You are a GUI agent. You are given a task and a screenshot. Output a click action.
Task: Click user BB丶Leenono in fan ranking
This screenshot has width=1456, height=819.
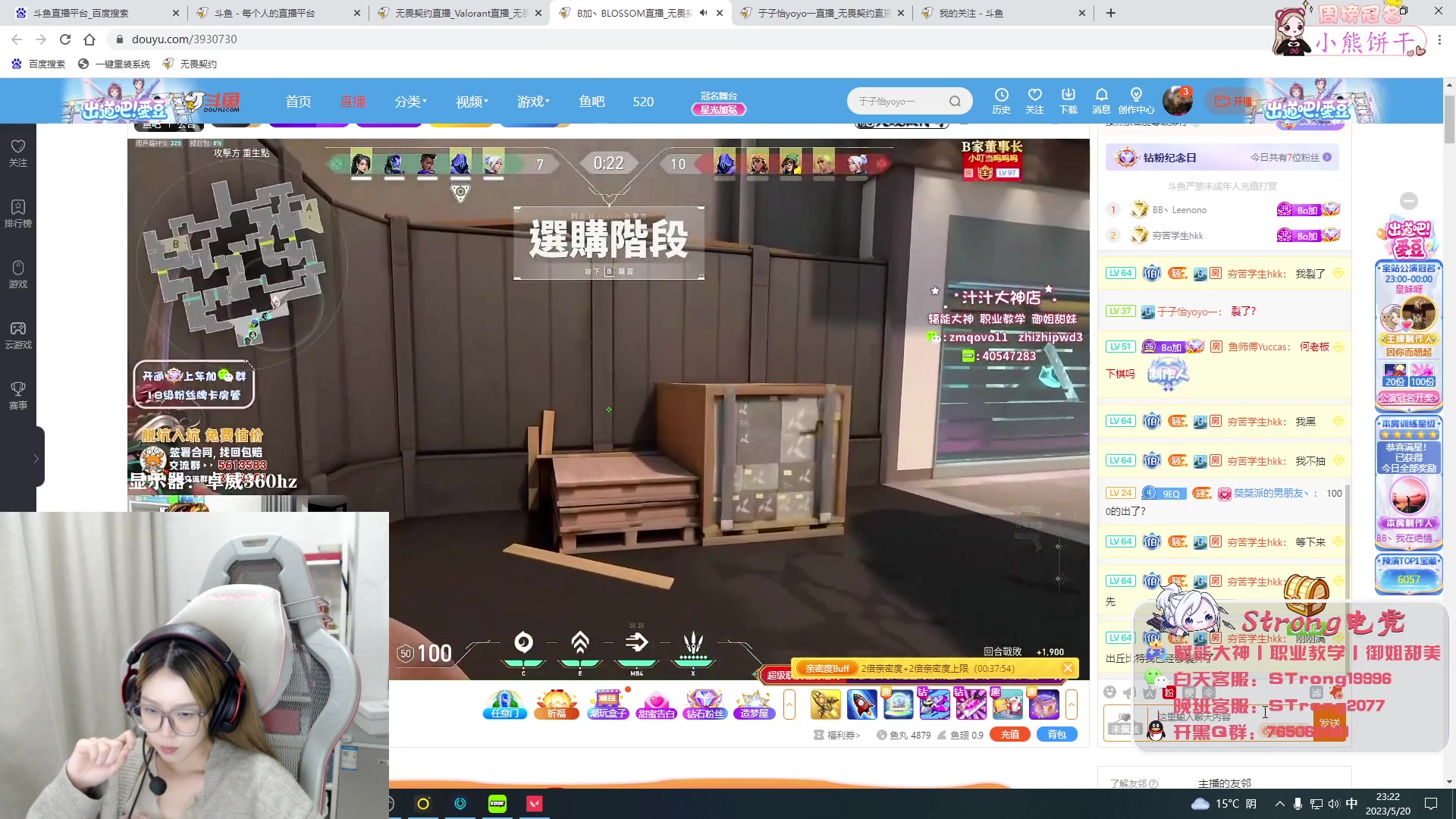click(1179, 210)
